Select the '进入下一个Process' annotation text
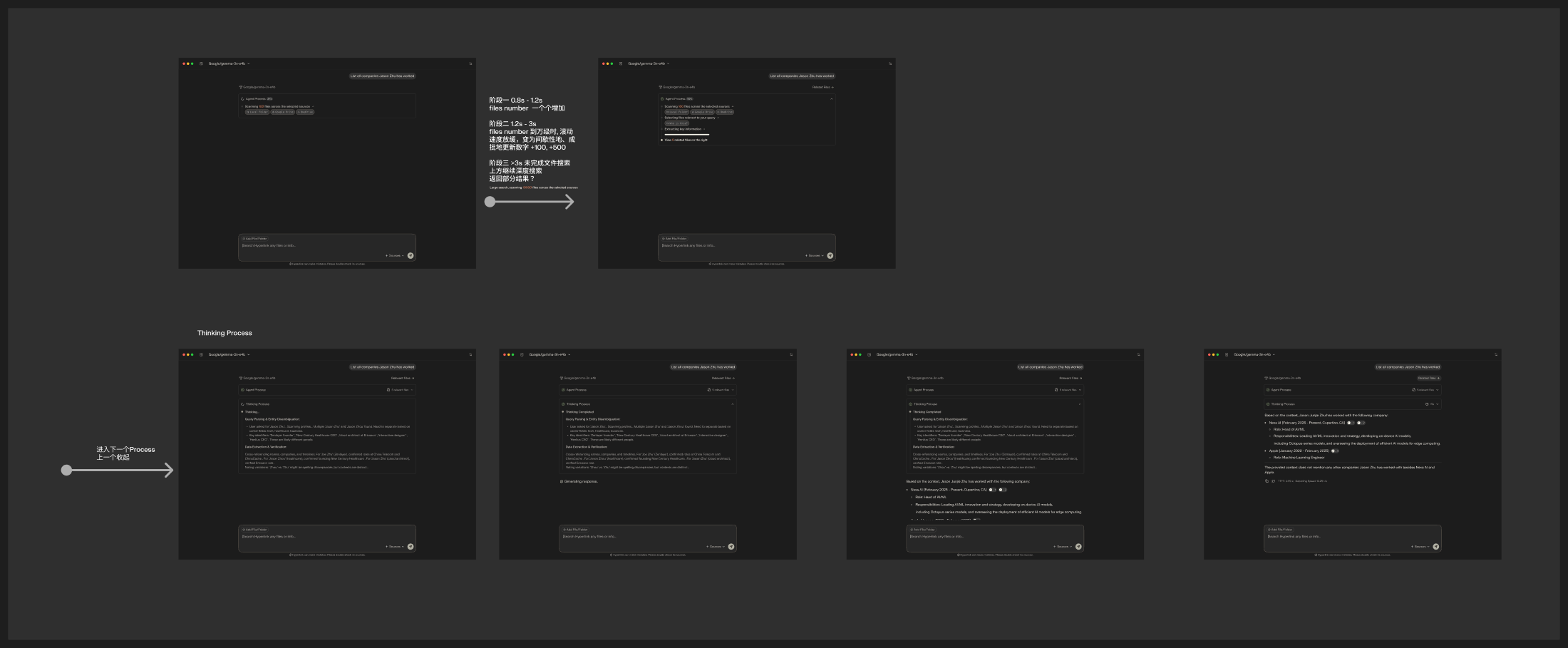The image size is (1568, 648). [x=125, y=449]
